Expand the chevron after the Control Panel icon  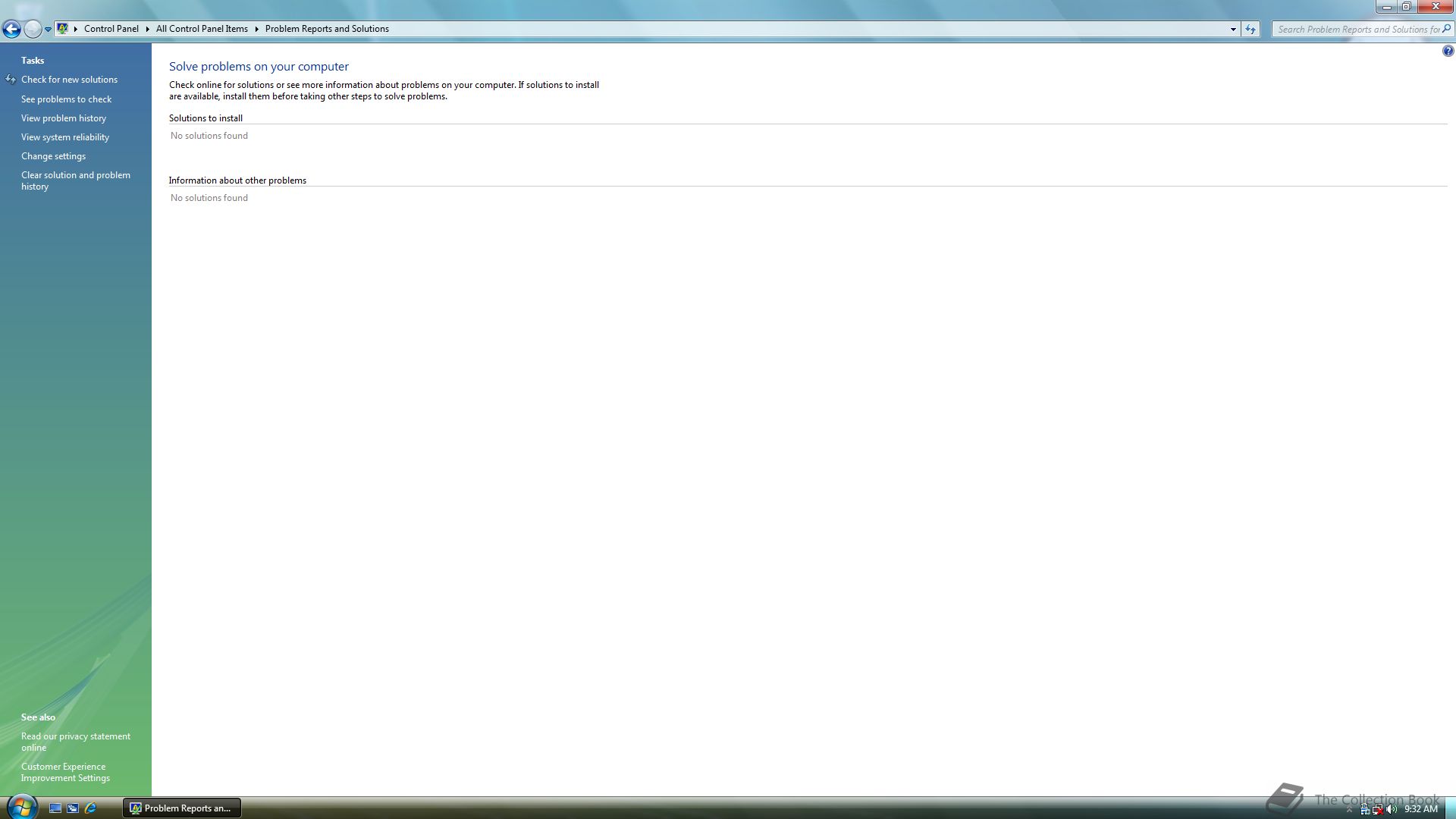point(76,29)
